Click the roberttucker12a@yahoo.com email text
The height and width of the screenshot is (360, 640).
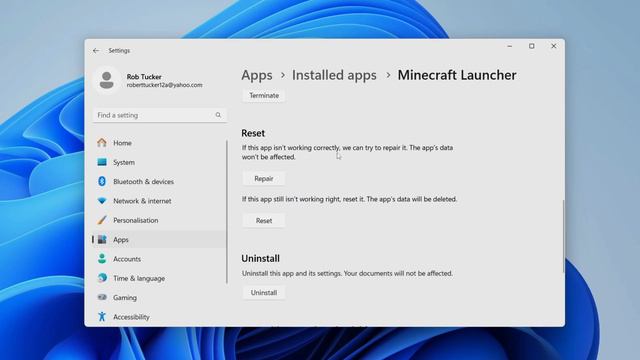(x=164, y=85)
